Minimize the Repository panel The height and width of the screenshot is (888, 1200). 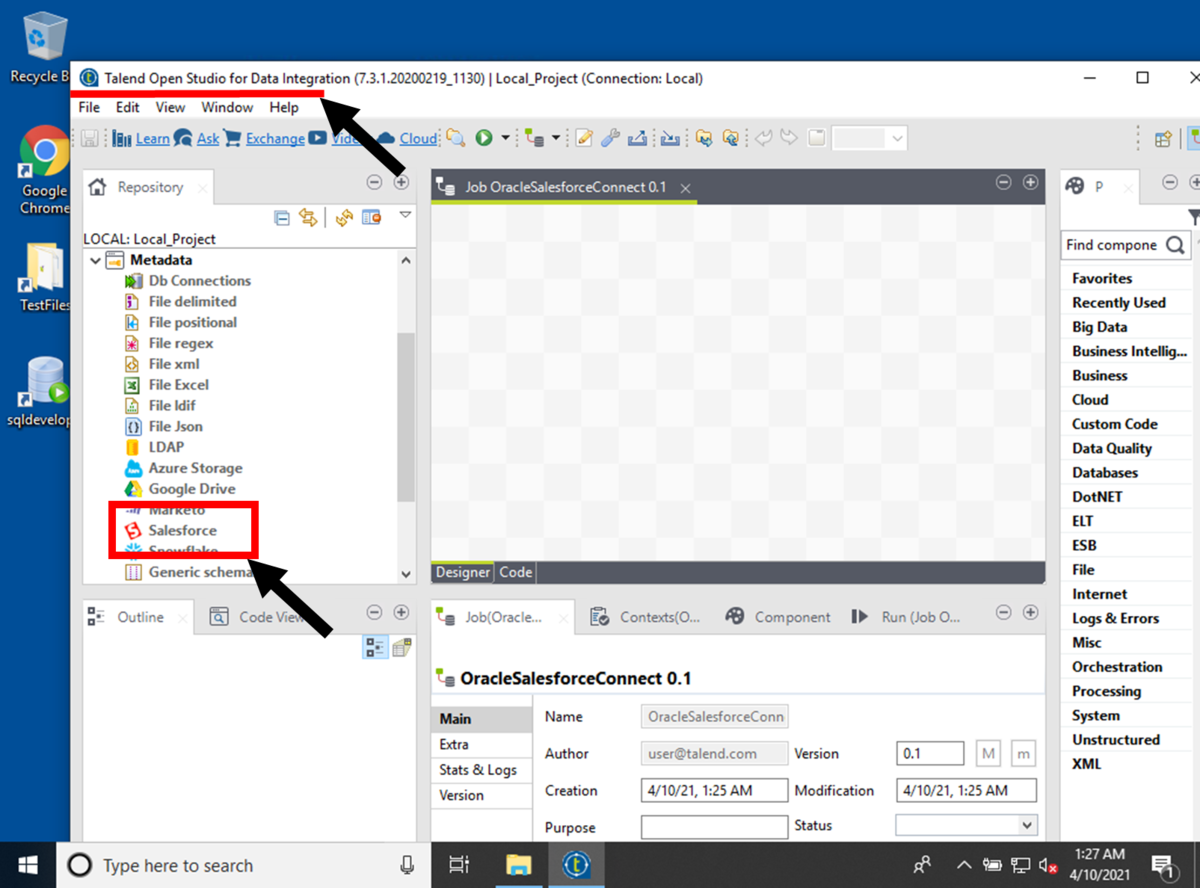pos(374,182)
